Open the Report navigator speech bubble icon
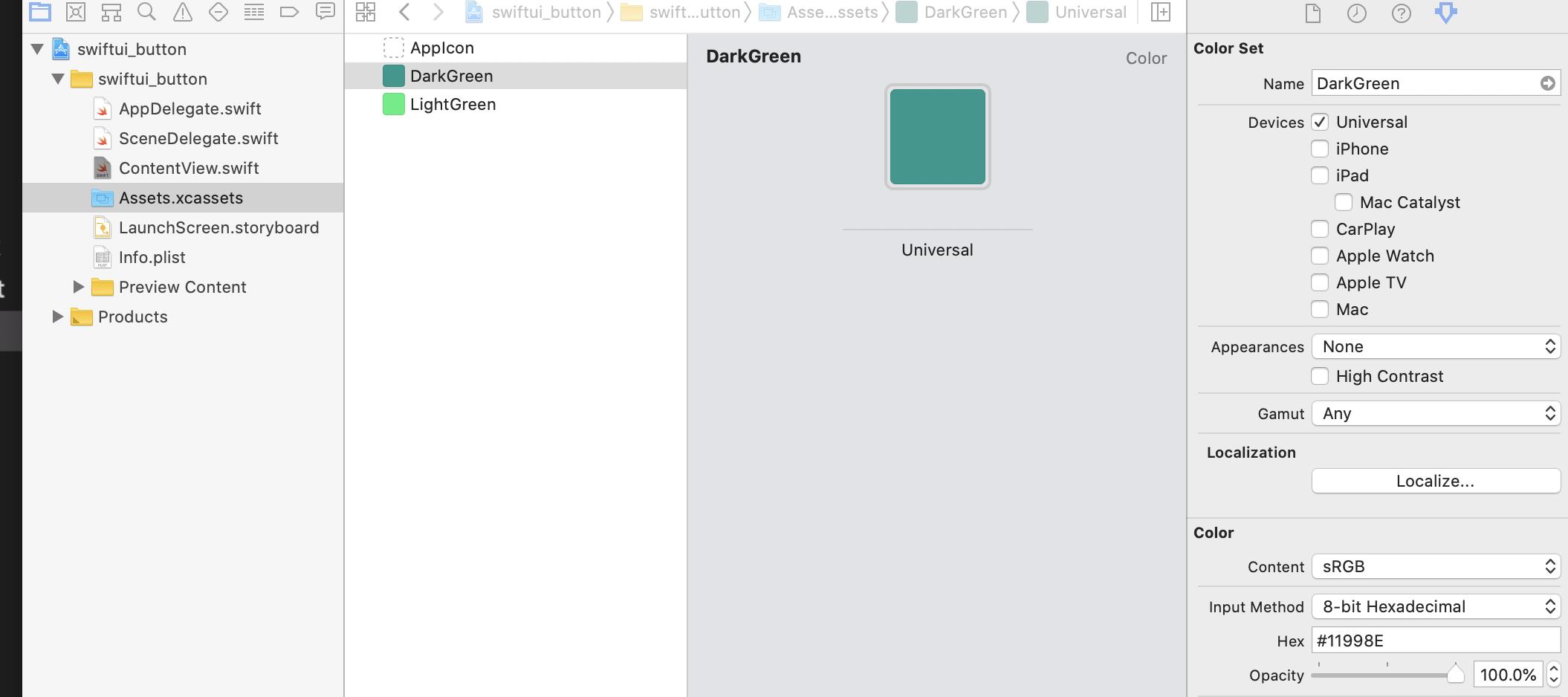 pyautogui.click(x=325, y=12)
